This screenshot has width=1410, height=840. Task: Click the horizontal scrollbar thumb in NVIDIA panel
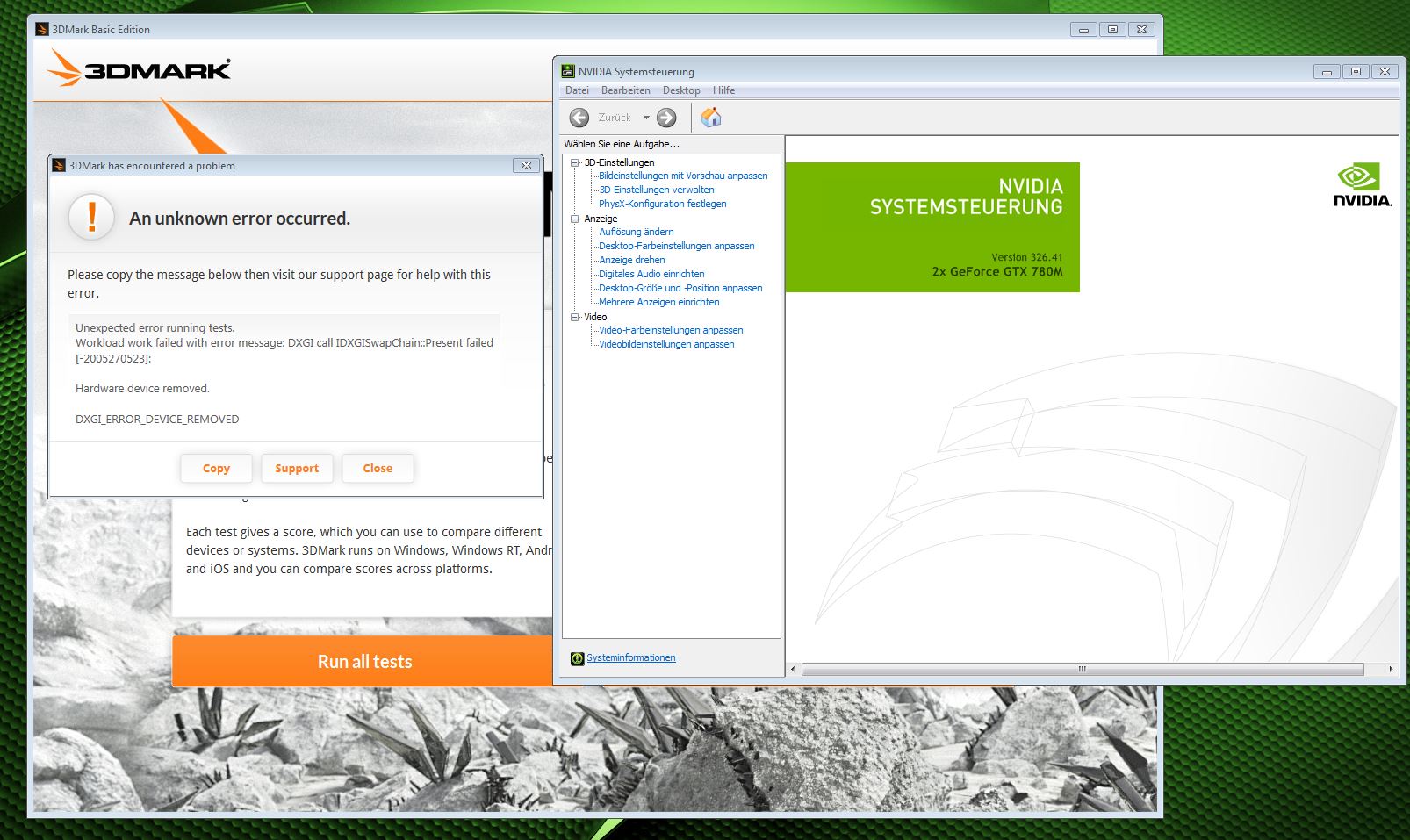[1083, 669]
